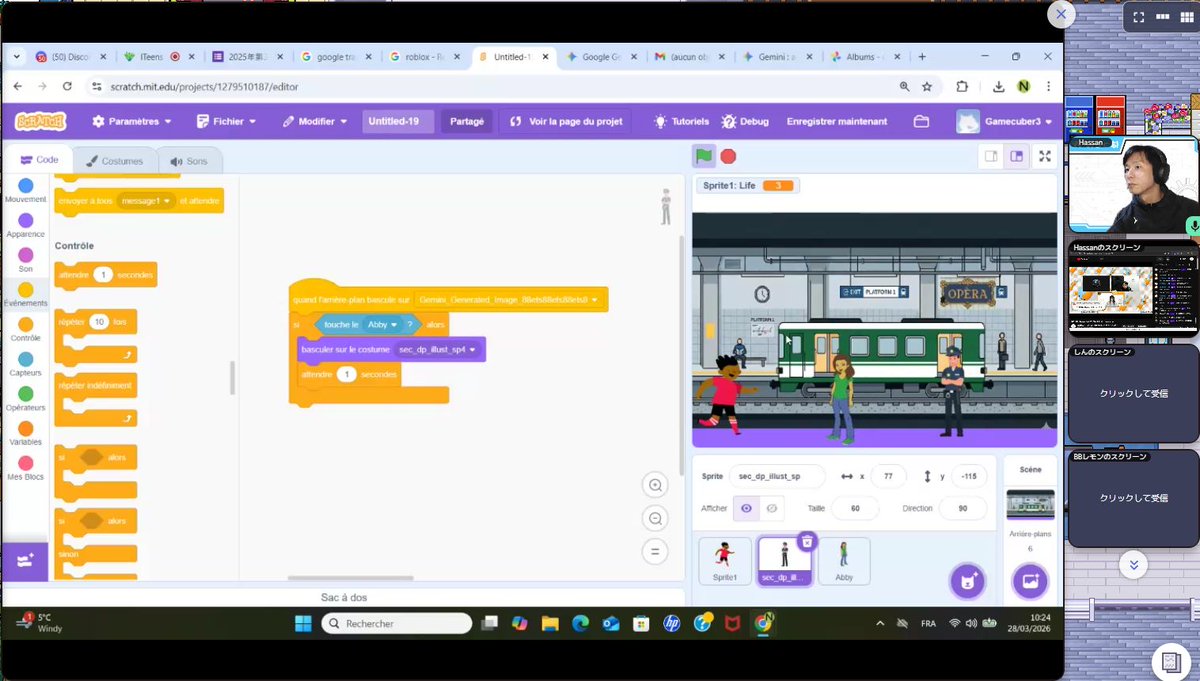Select the Contrôle block category

(x=25, y=330)
